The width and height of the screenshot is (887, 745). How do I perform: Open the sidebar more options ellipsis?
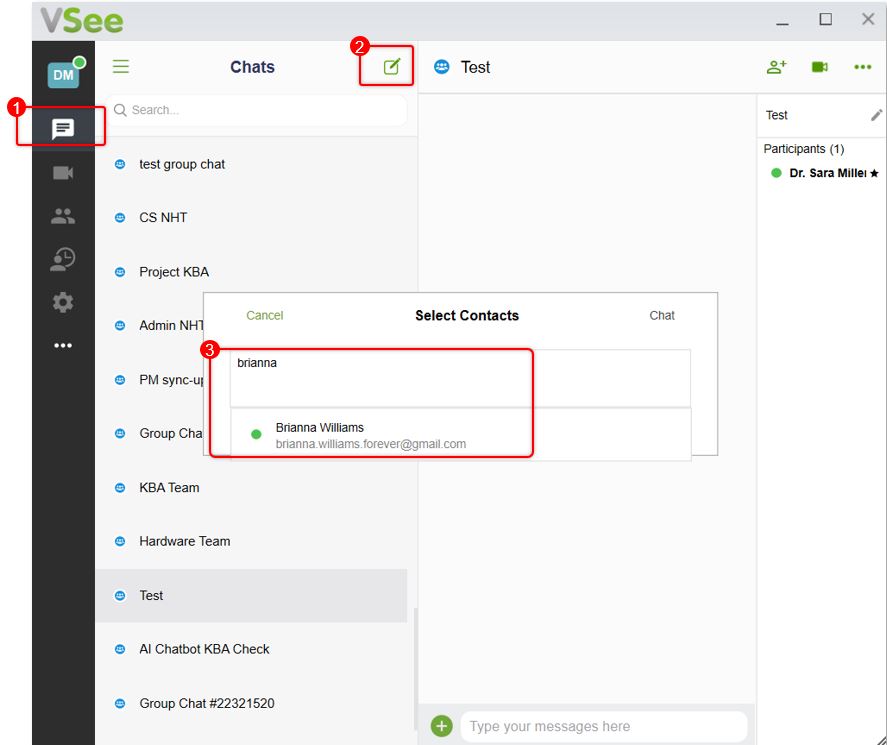coord(63,346)
